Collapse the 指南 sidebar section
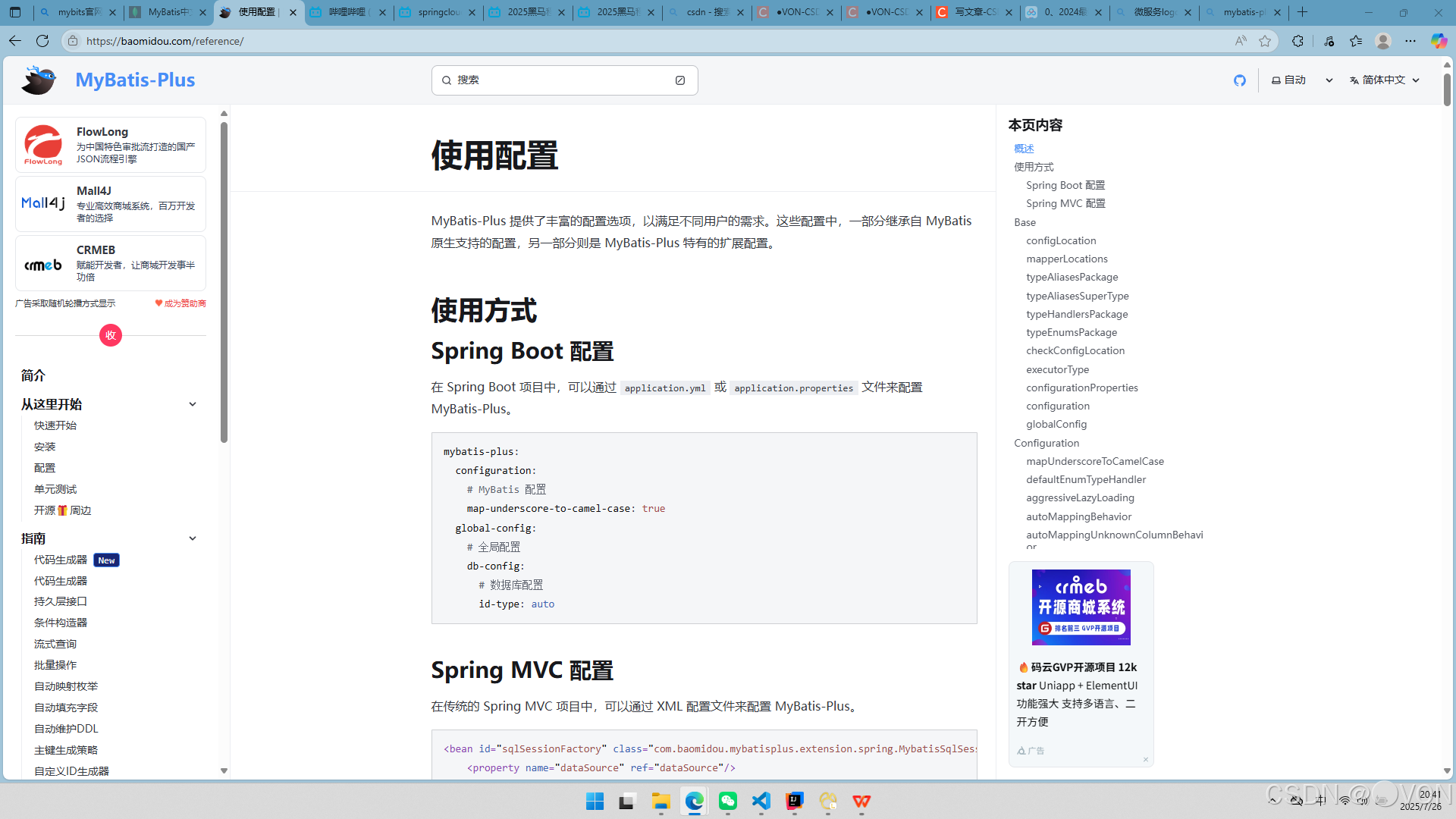 tap(193, 538)
